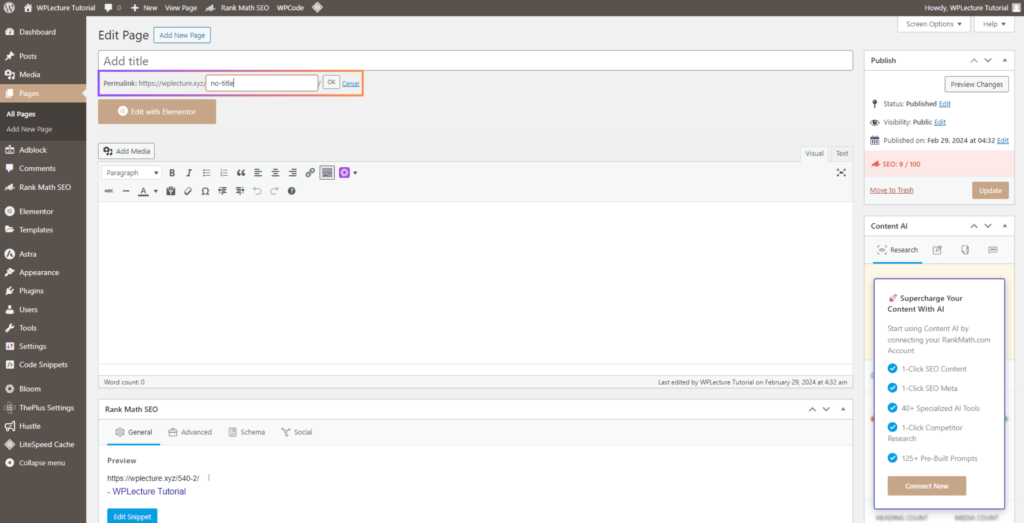The height and width of the screenshot is (523, 1024).
Task: Open keyboard shortcuts help icon
Action: pos(292,191)
